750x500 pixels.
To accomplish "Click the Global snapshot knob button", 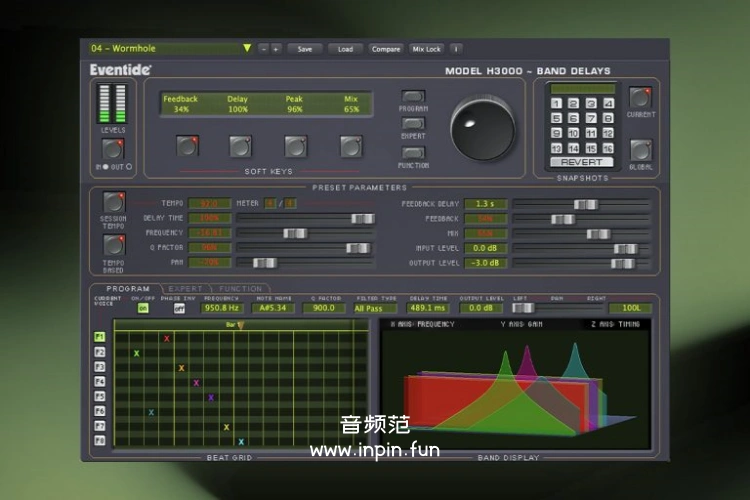I will (640, 150).
